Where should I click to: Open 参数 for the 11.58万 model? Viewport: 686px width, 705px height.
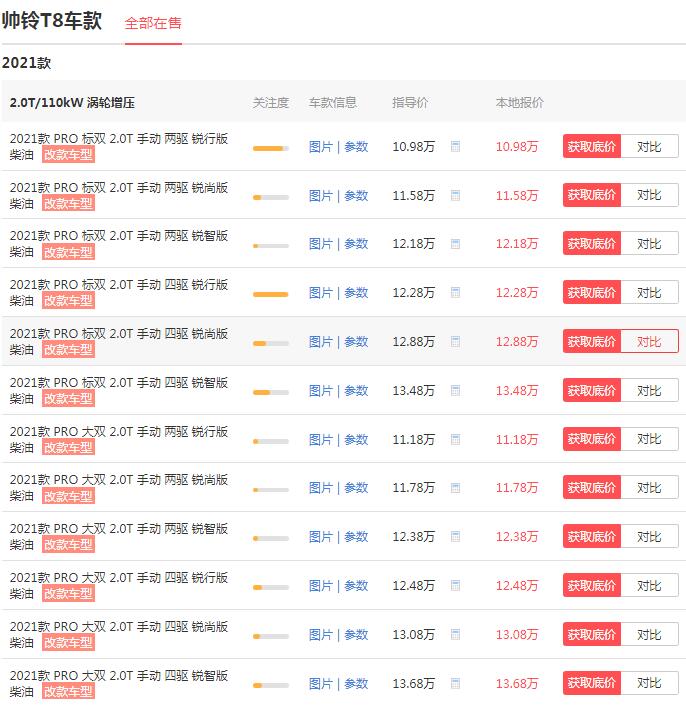[x=356, y=196]
